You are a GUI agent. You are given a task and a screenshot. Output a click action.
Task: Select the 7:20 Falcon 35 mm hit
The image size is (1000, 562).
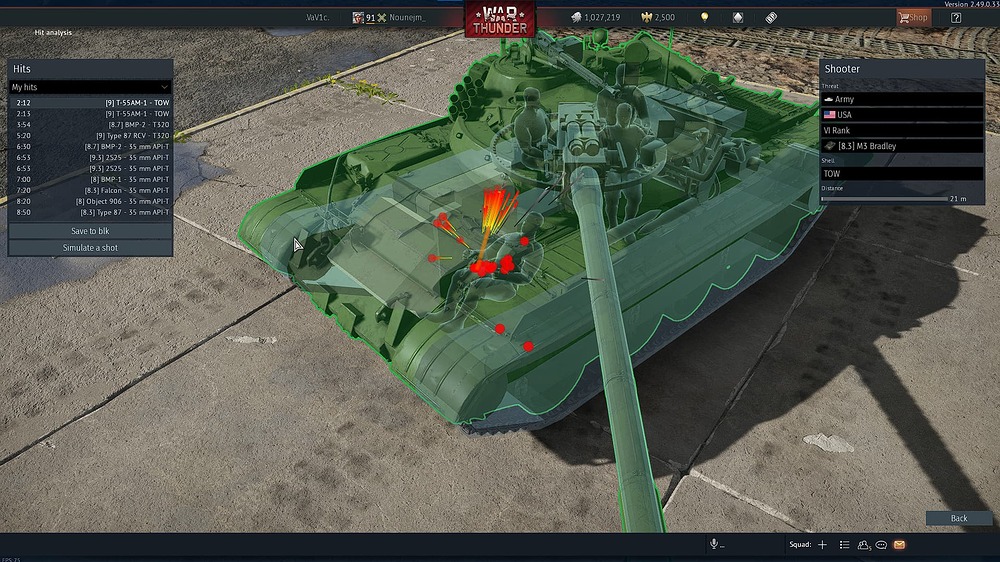(x=90, y=190)
